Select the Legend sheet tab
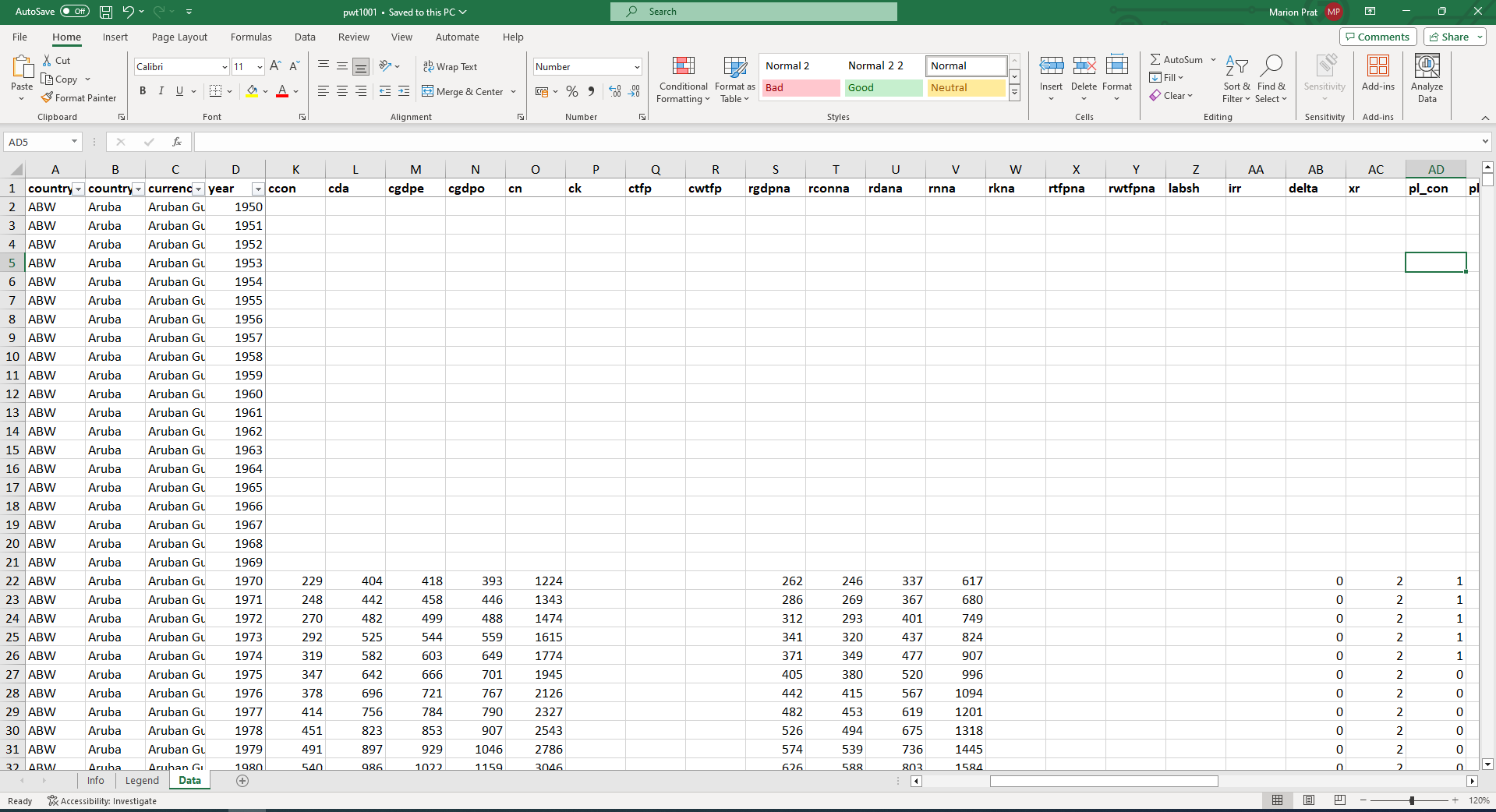The width and height of the screenshot is (1496, 812). (141, 780)
